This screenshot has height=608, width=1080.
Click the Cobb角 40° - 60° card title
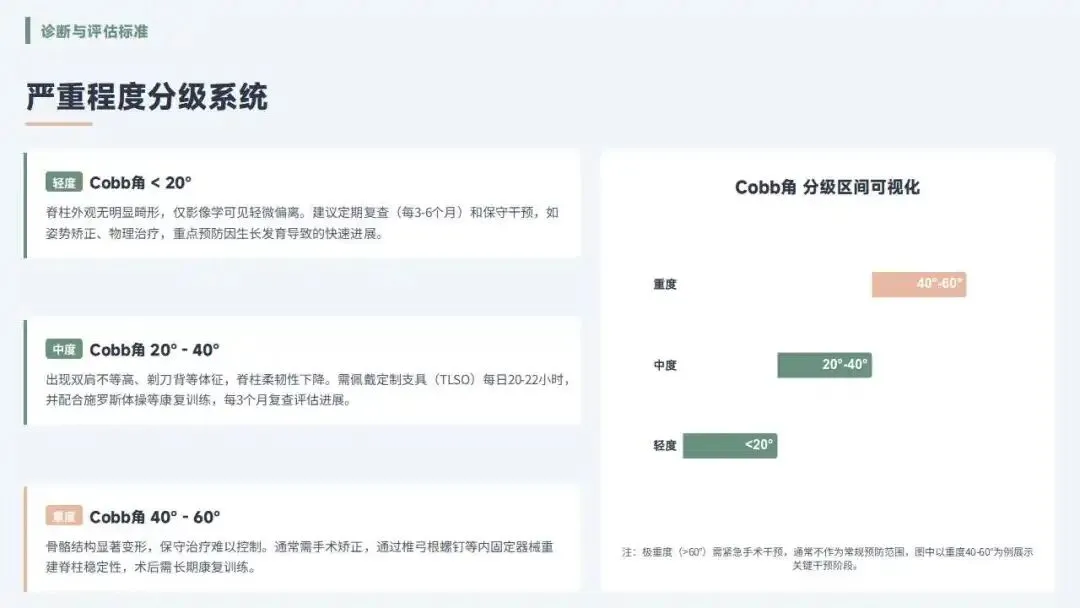click(154, 517)
